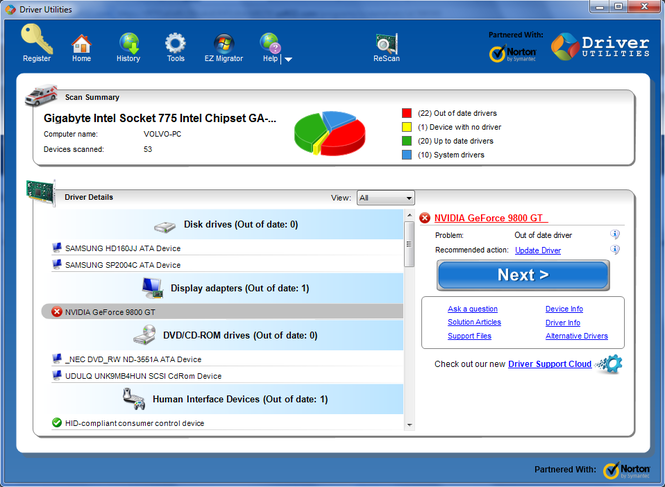Click Driver Support Cloud gear icon

click(610, 364)
